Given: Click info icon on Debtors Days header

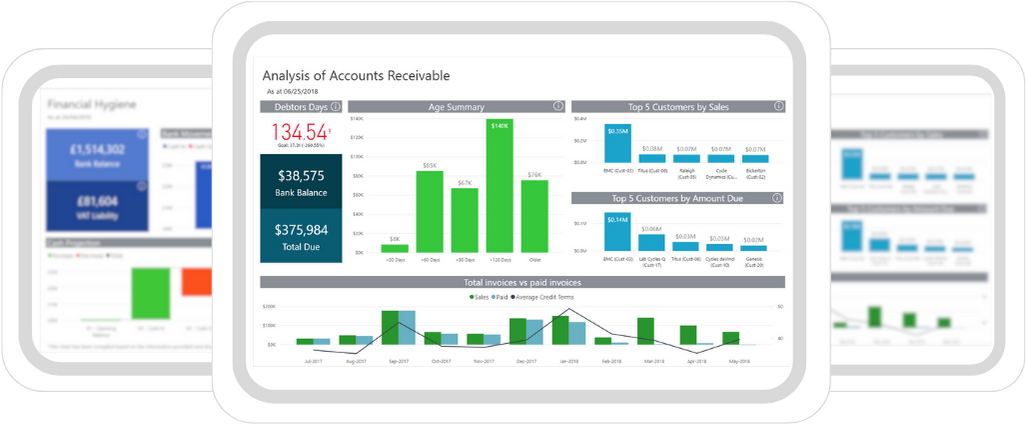Looking at the screenshot, I should (335, 107).
